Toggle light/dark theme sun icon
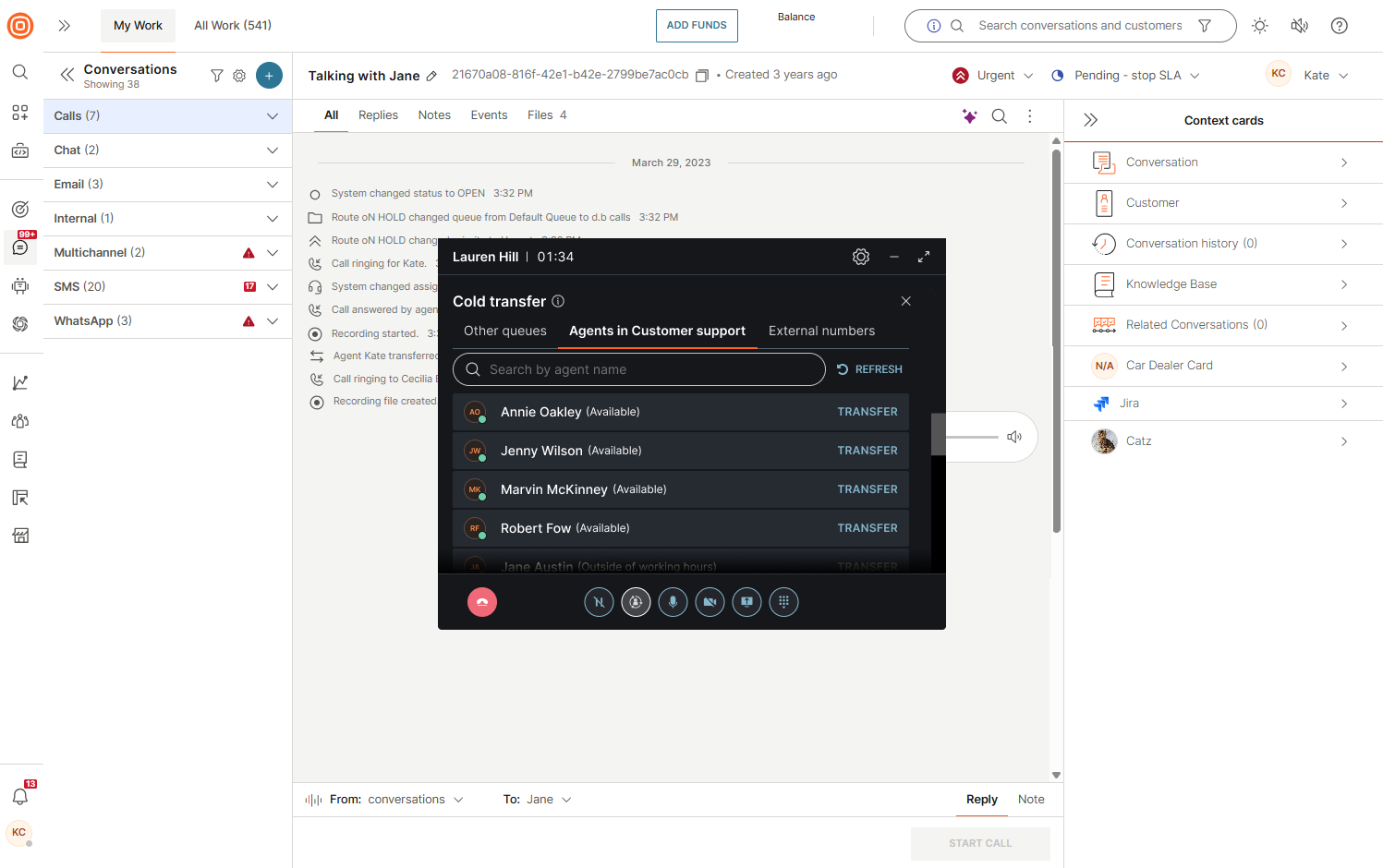 [x=1259, y=26]
